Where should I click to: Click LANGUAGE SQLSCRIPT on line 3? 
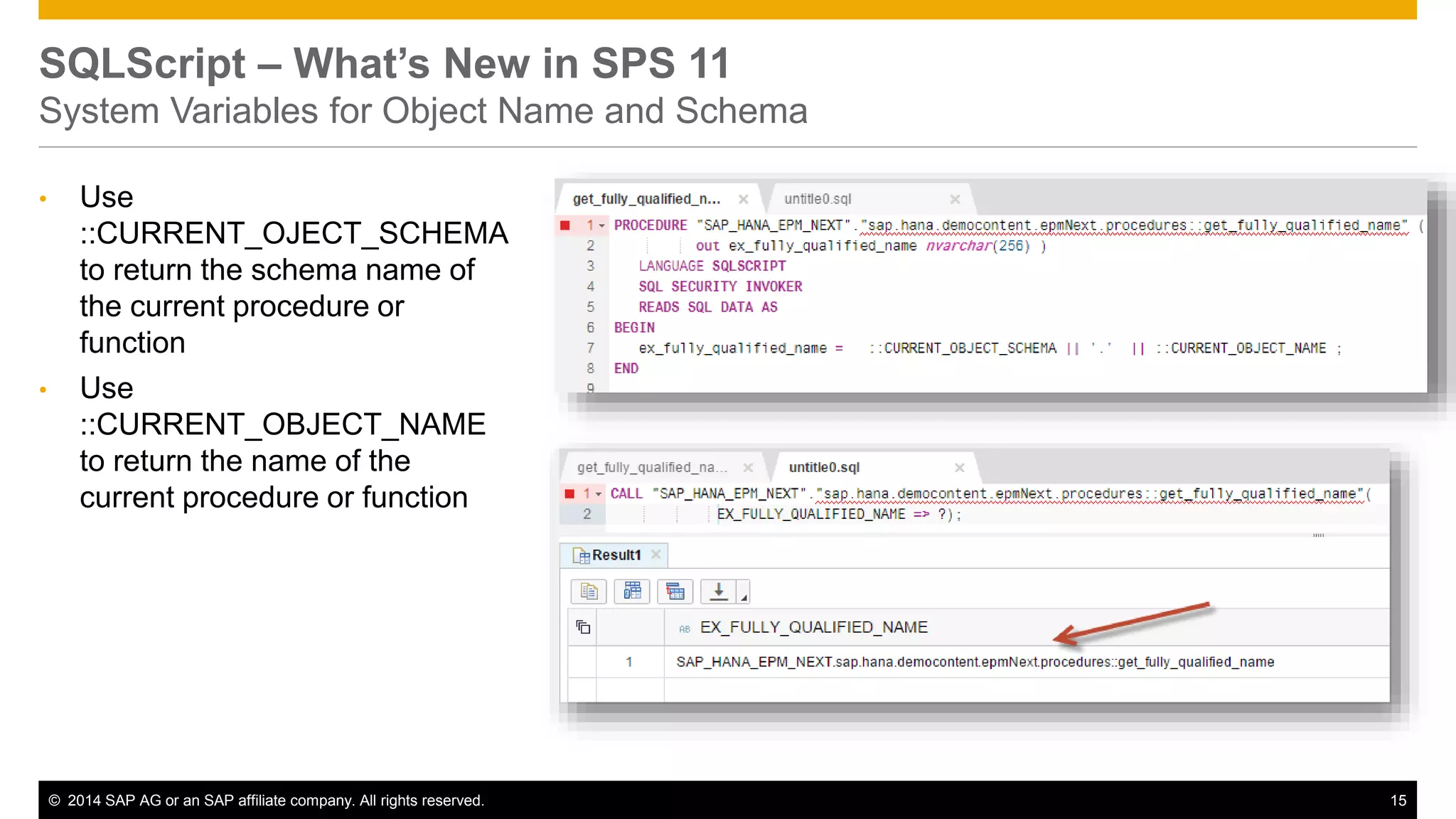click(x=712, y=266)
